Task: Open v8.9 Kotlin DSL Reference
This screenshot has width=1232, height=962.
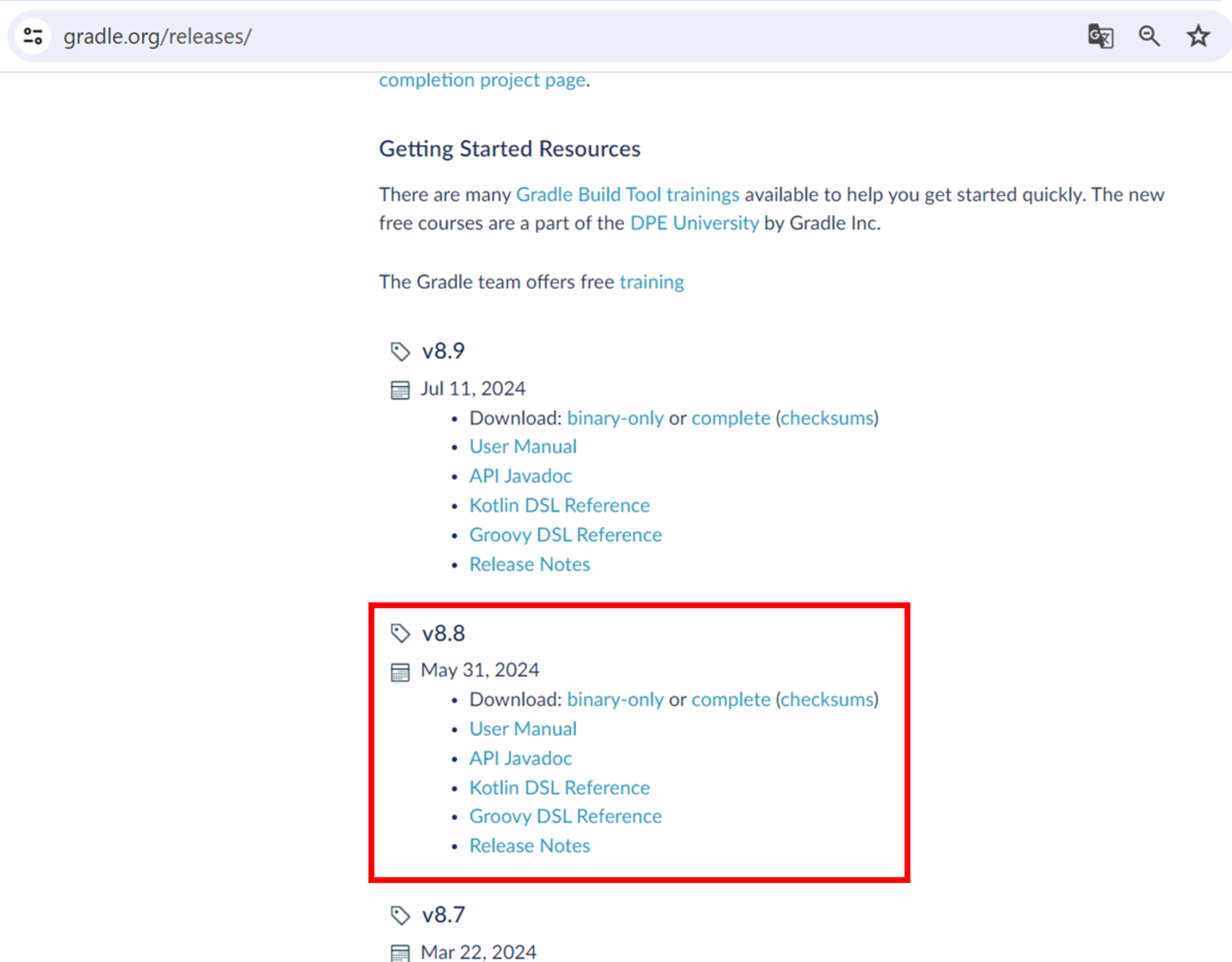Action: 559,506
